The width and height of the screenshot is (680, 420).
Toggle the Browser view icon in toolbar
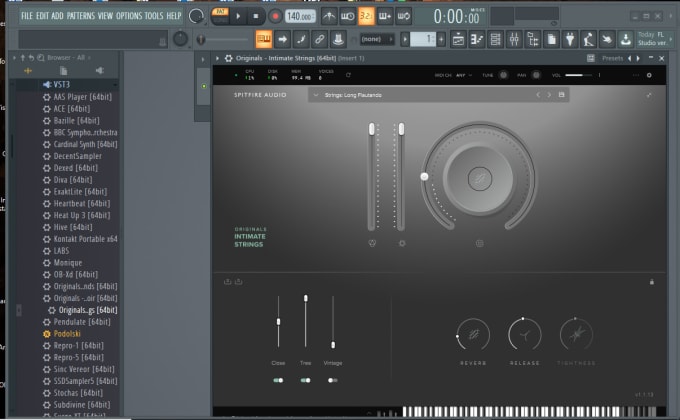(x=533, y=39)
